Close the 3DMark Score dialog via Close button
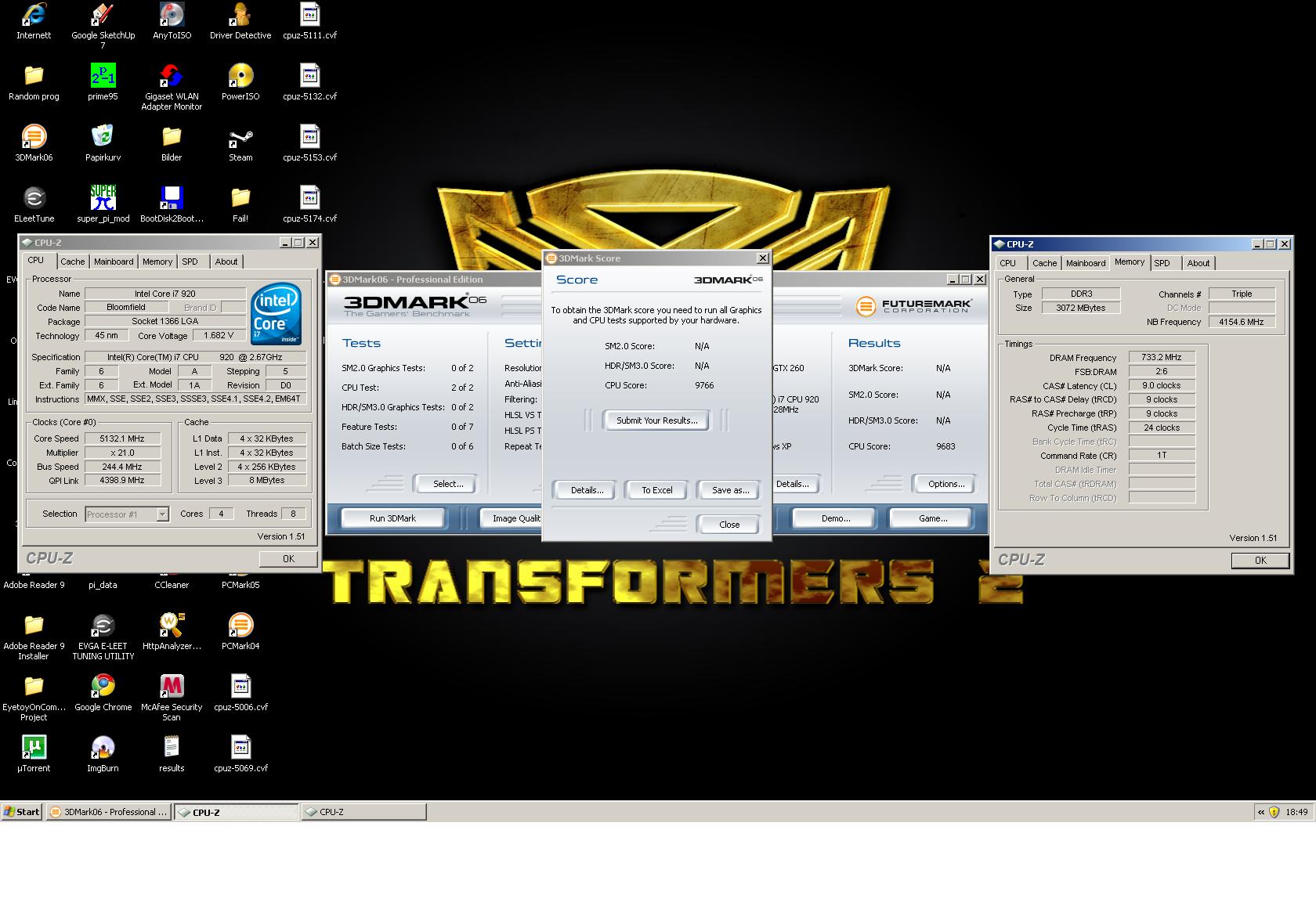The height and width of the screenshot is (902, 1316). [x=729, y=525]
